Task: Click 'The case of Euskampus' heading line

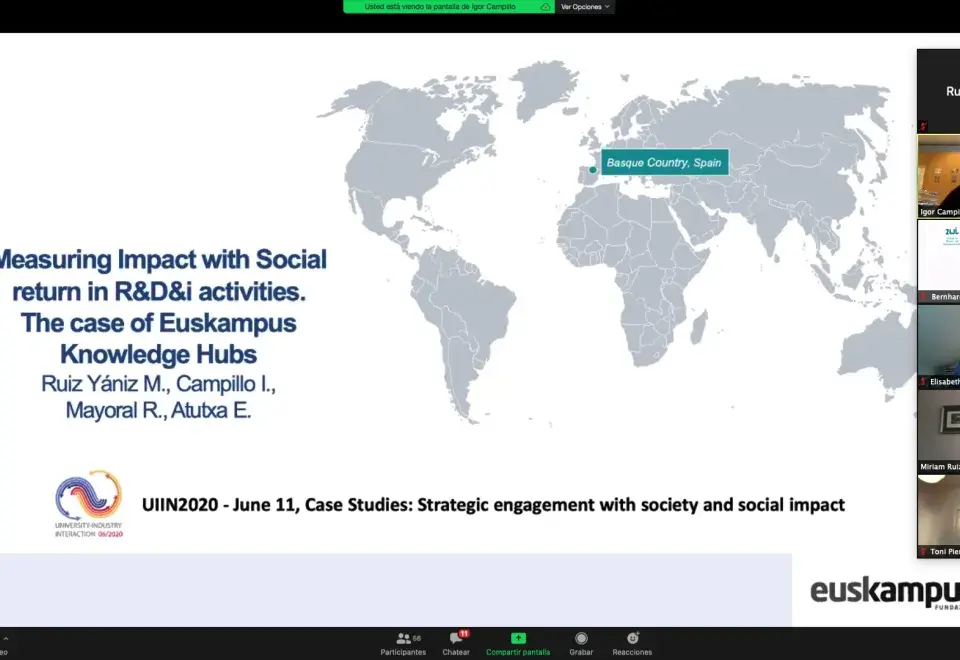Action: tap(159, 323)
